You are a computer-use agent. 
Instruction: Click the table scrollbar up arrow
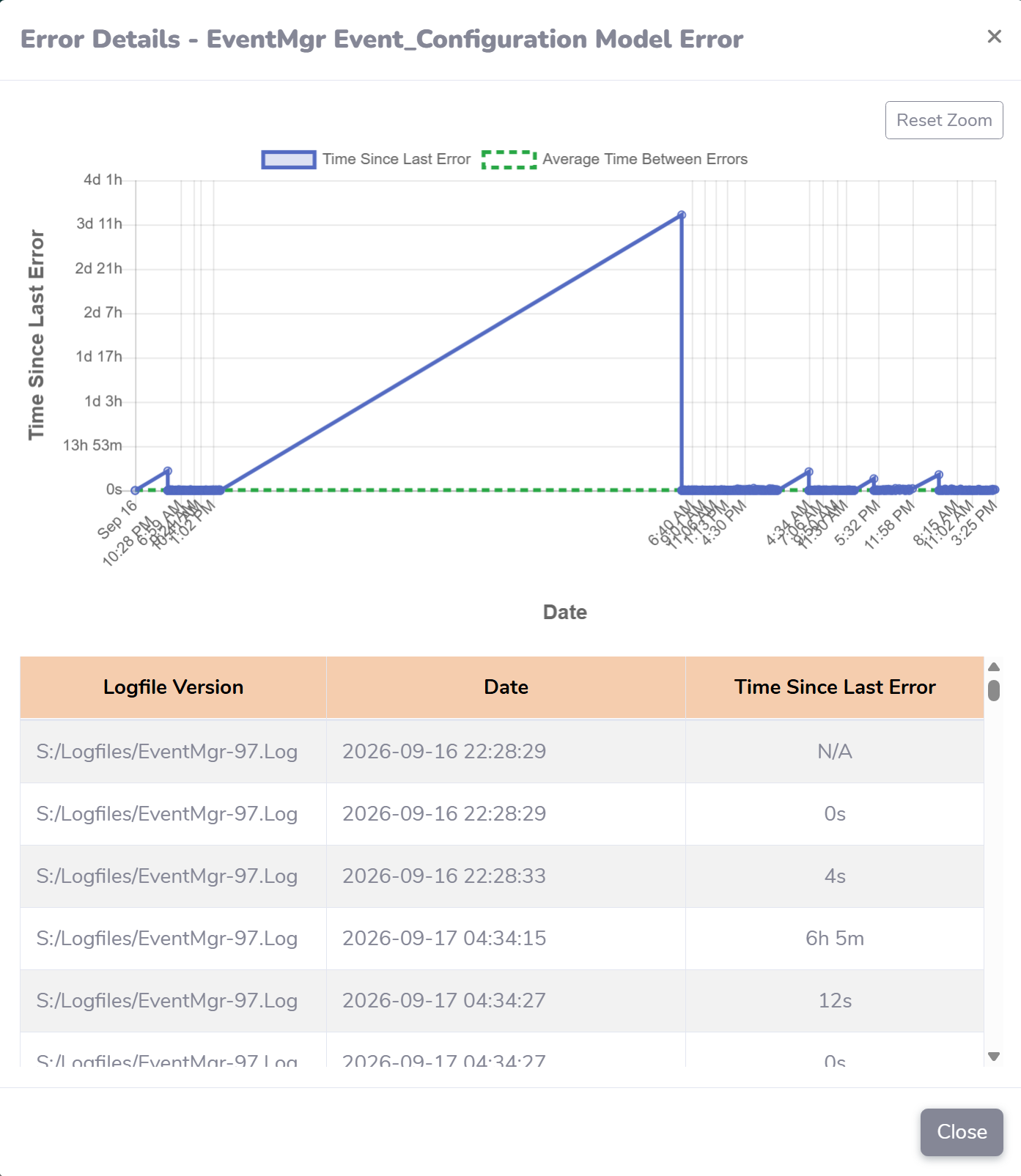pos(994,667)
